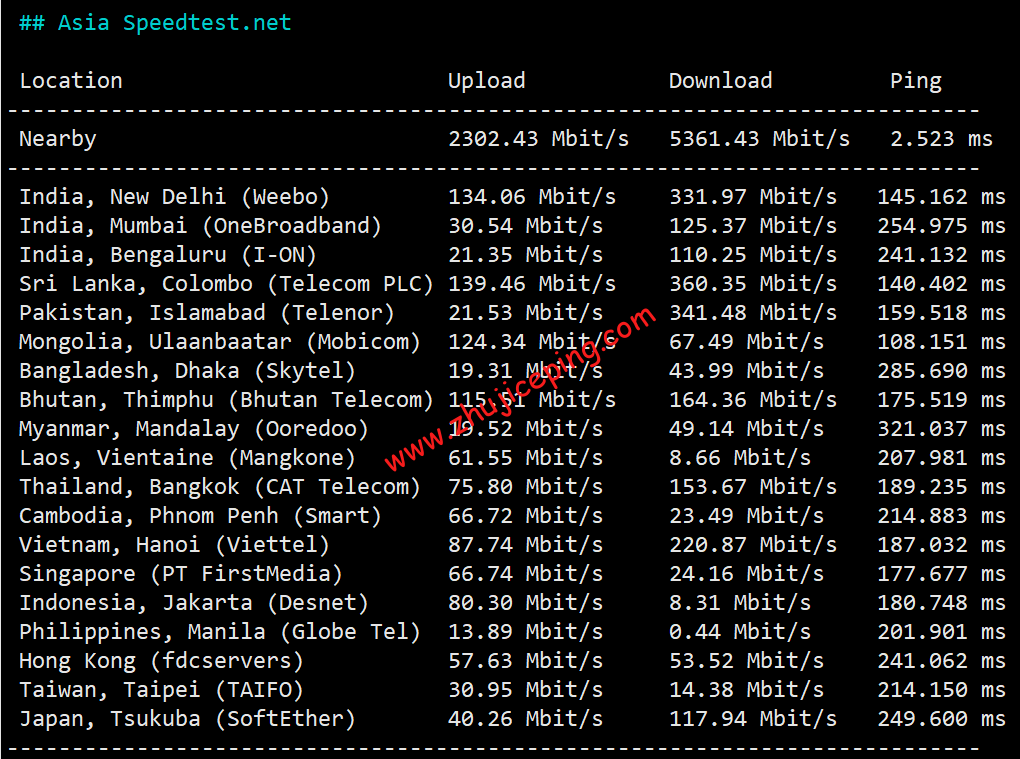The height and width of the screenshot is (759, 1020).
Task: Select Mumbai upload "30.54 Mbit/s"
Action: [526, 226]
